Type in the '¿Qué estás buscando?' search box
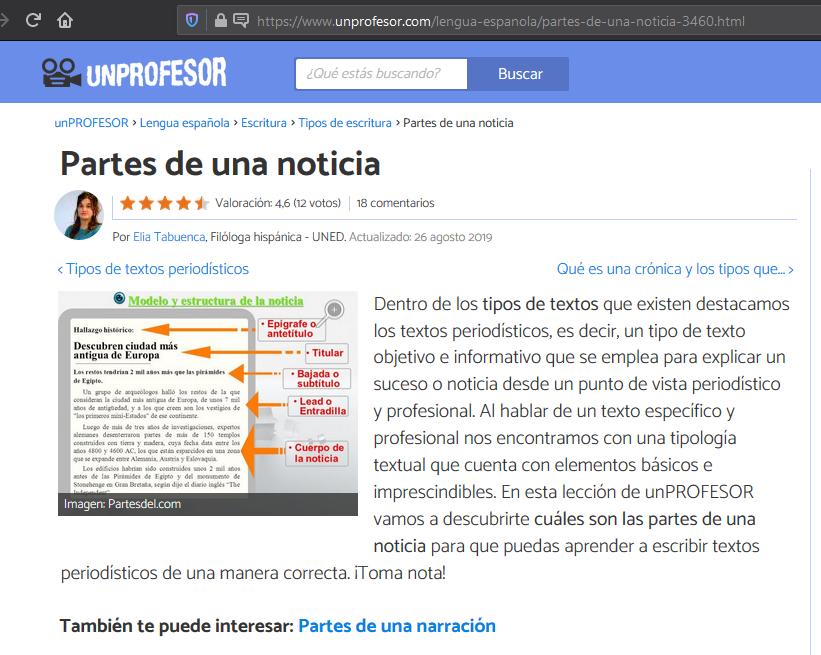This screenshot has width=821, height=655. click(x=381, y=74)
